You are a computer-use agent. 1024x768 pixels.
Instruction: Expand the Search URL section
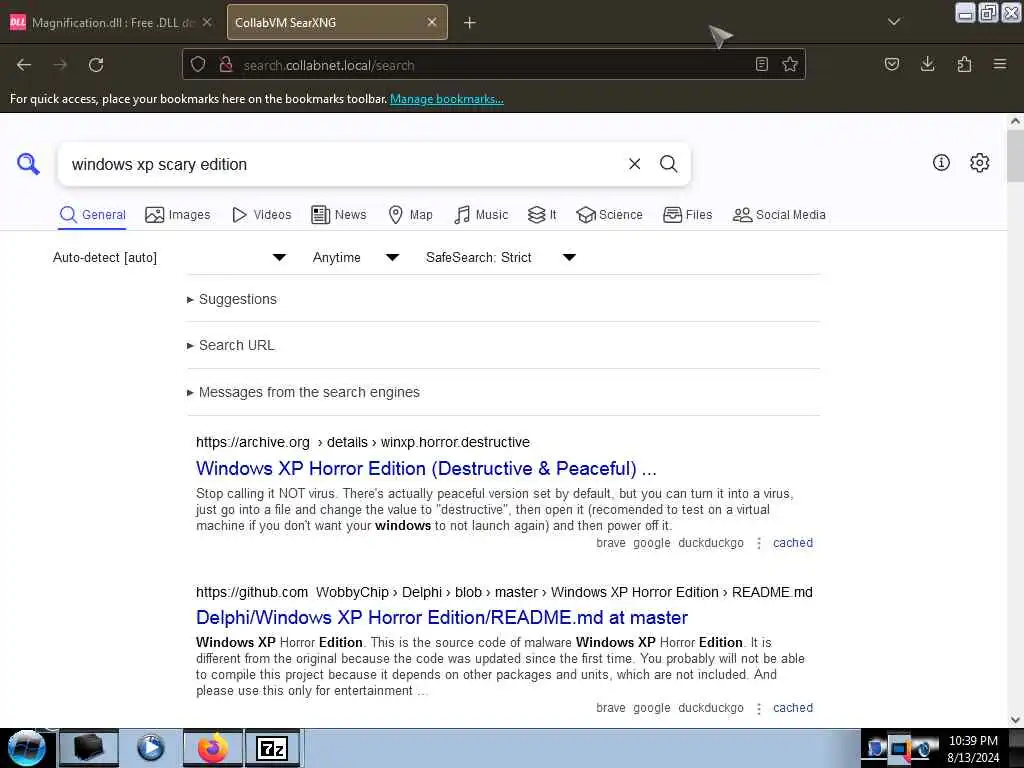231,345
